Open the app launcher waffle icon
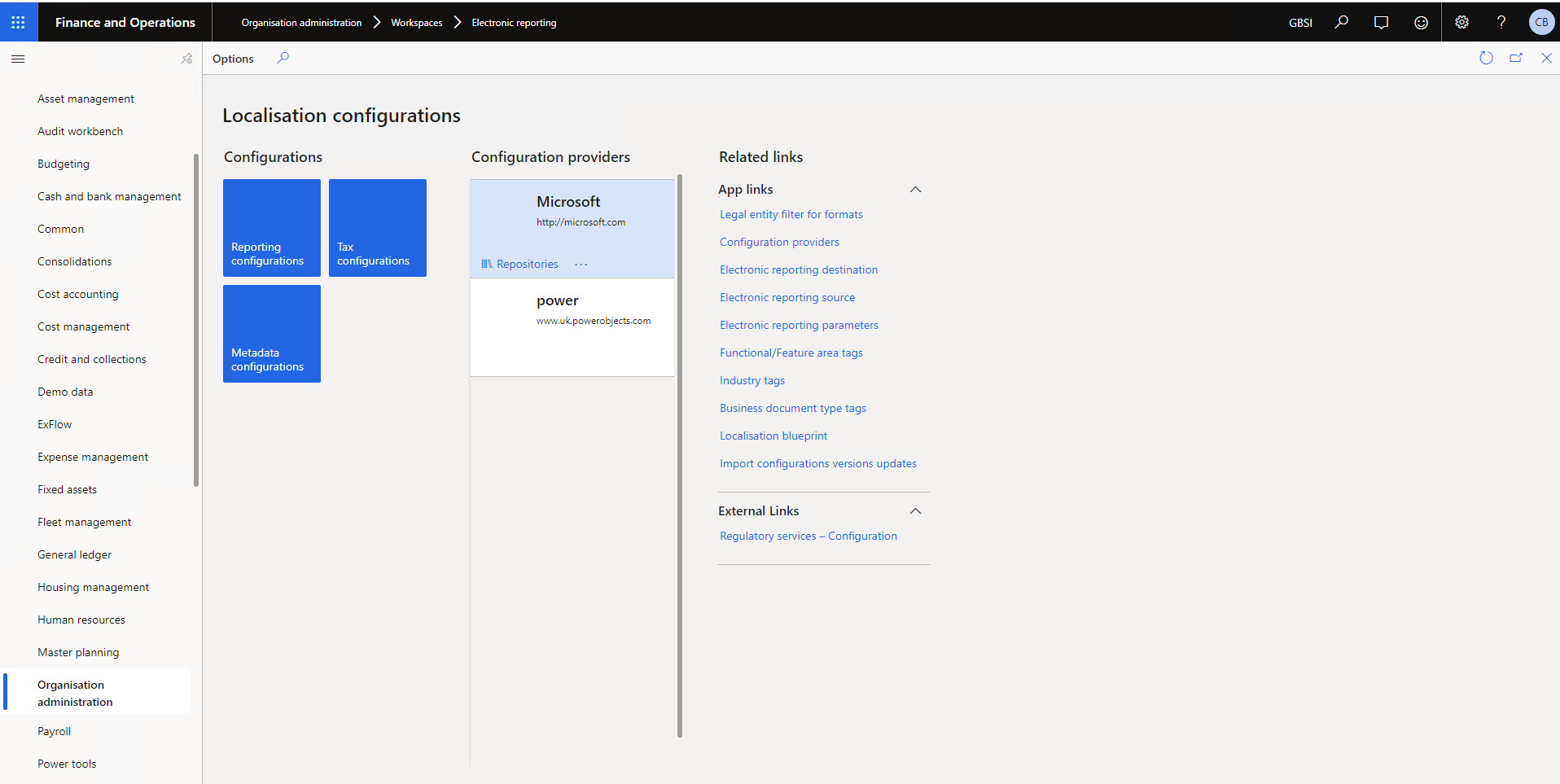Viewport: 1560px width, 784px height. (18, 22)
